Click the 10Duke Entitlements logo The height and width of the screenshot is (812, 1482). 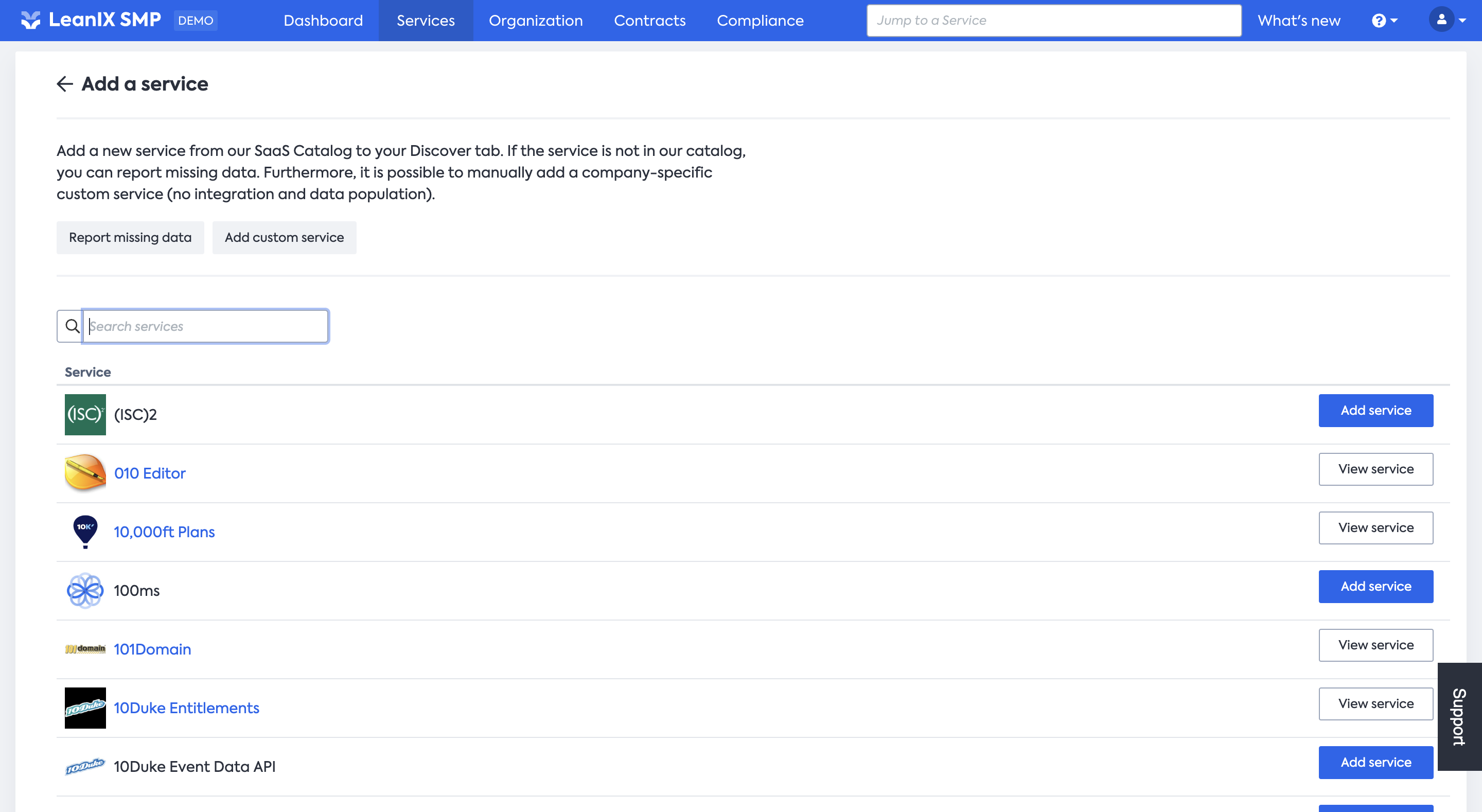(x=85, y=708)
